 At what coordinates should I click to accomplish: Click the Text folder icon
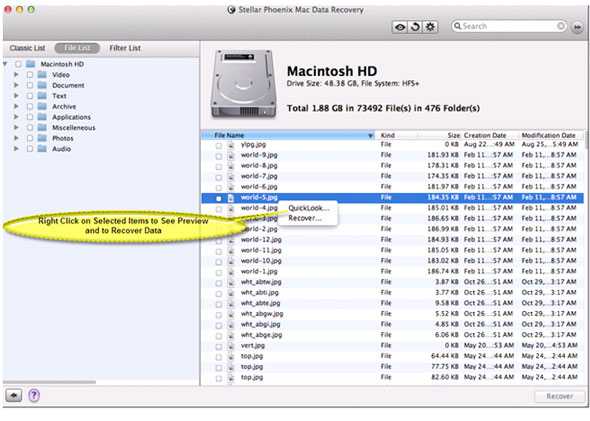(x=43, y=96)
